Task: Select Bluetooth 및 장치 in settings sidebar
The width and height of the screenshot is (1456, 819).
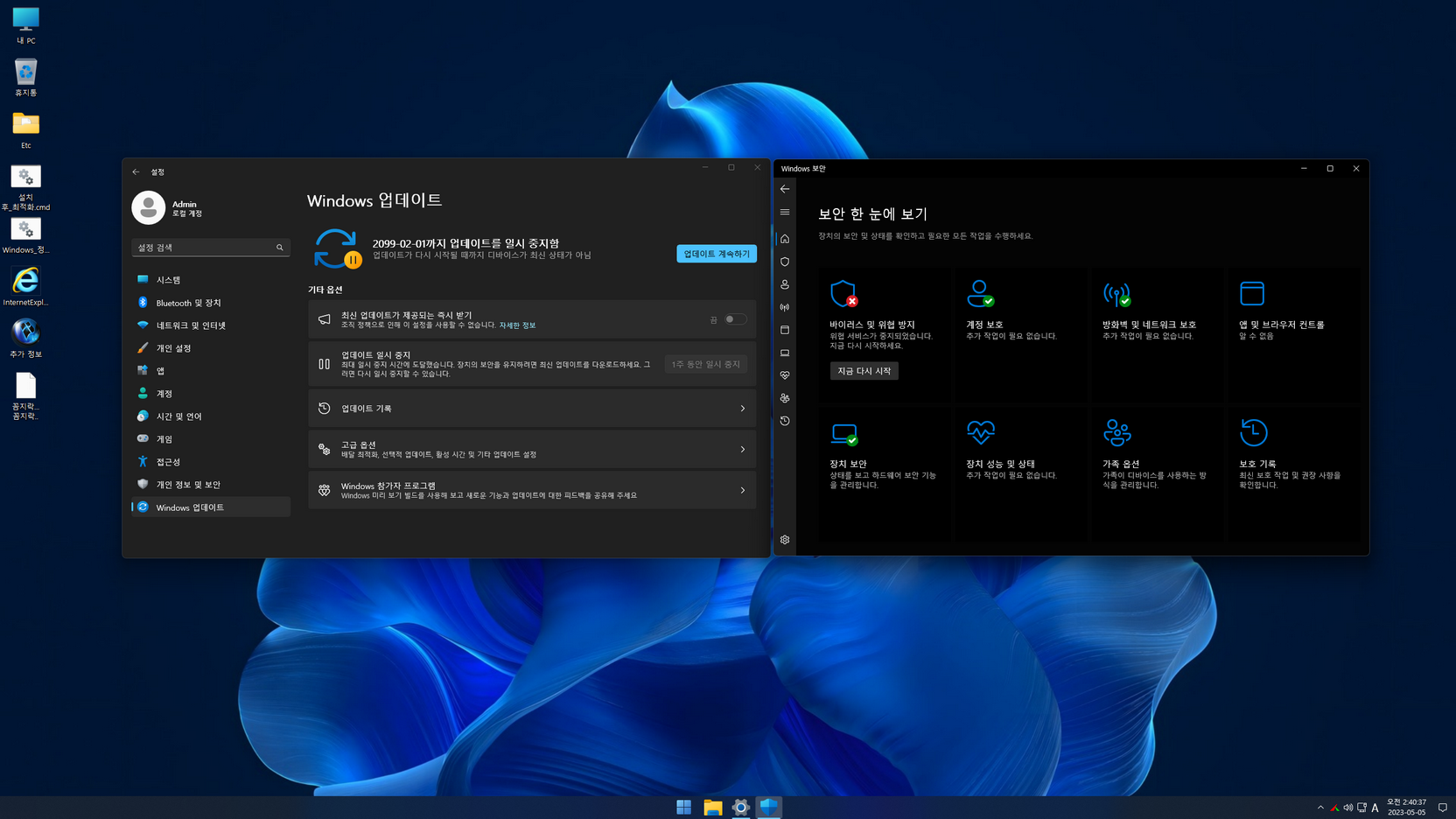Action: [211, 303]
